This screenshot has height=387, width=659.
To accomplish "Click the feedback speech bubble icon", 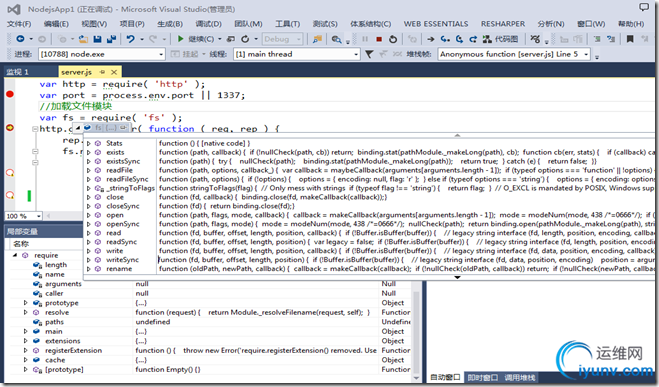I will [643, 7].
